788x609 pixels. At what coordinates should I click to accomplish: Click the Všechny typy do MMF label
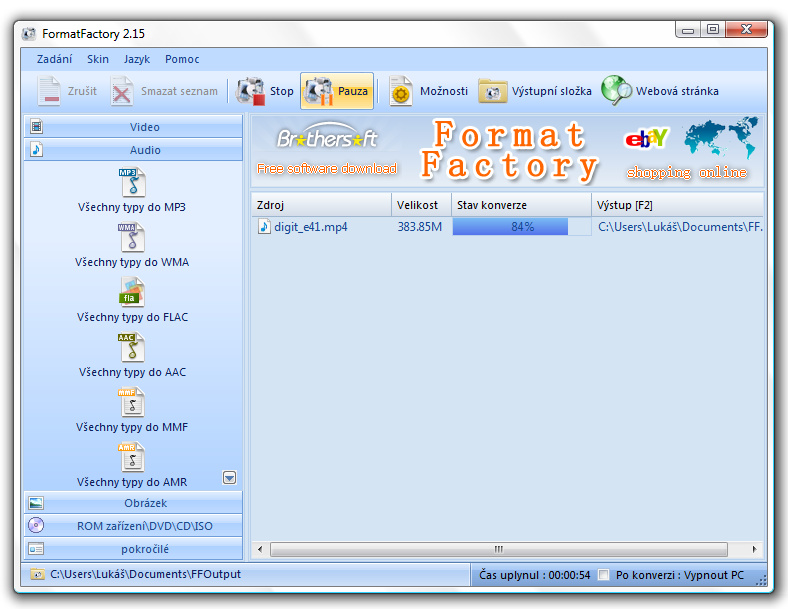point(132,427)
